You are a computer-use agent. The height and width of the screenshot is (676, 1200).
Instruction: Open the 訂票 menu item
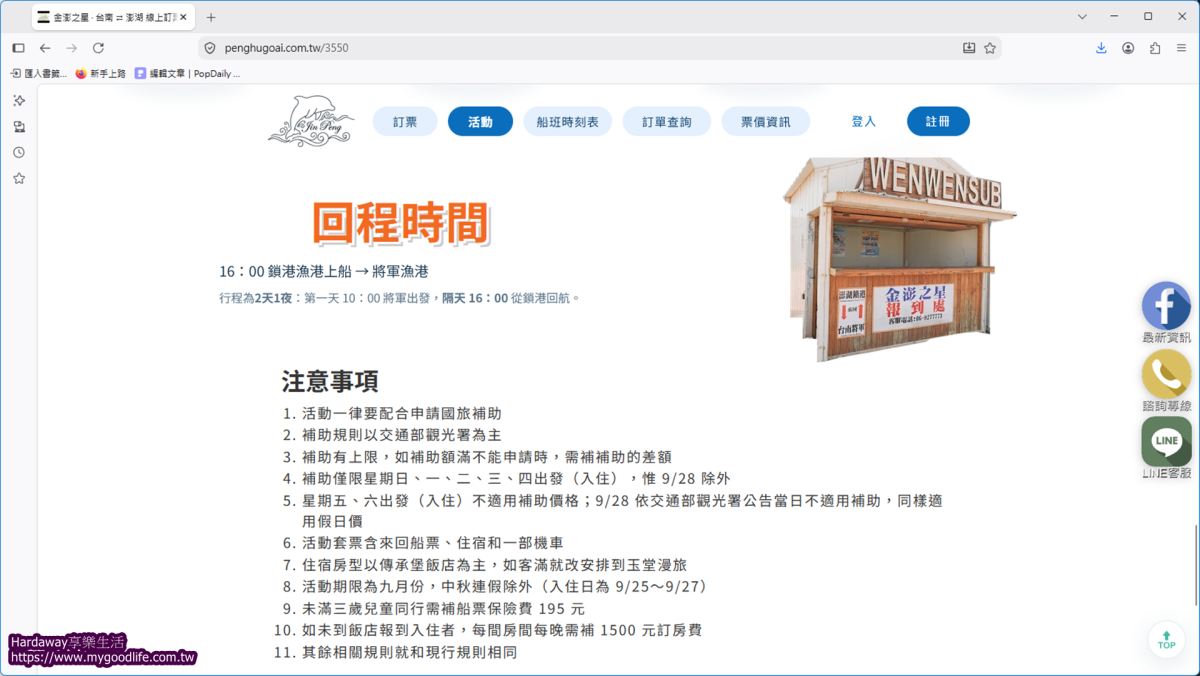pos(405,122)
